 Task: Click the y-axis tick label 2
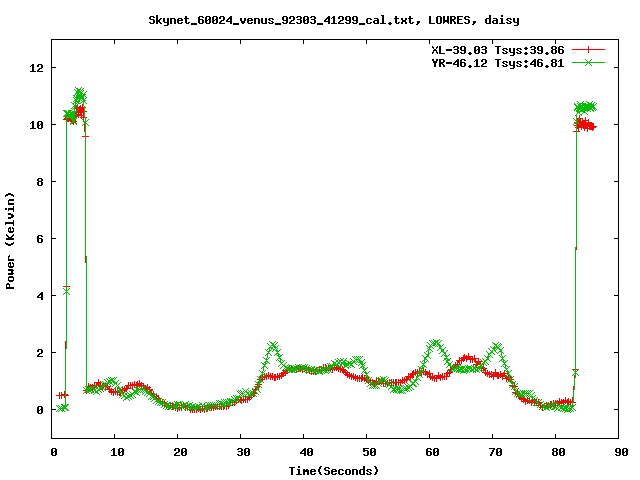coord(40,353)
